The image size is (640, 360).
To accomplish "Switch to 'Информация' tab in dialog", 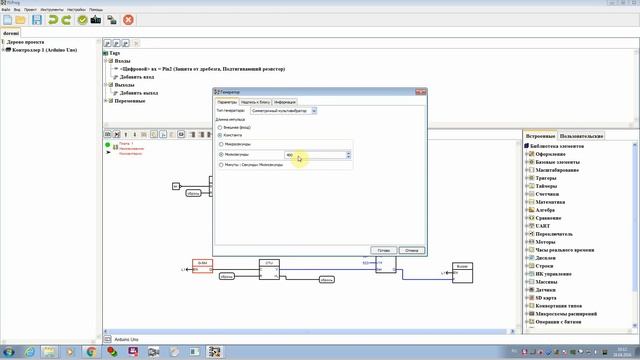I will pos(285,102).
